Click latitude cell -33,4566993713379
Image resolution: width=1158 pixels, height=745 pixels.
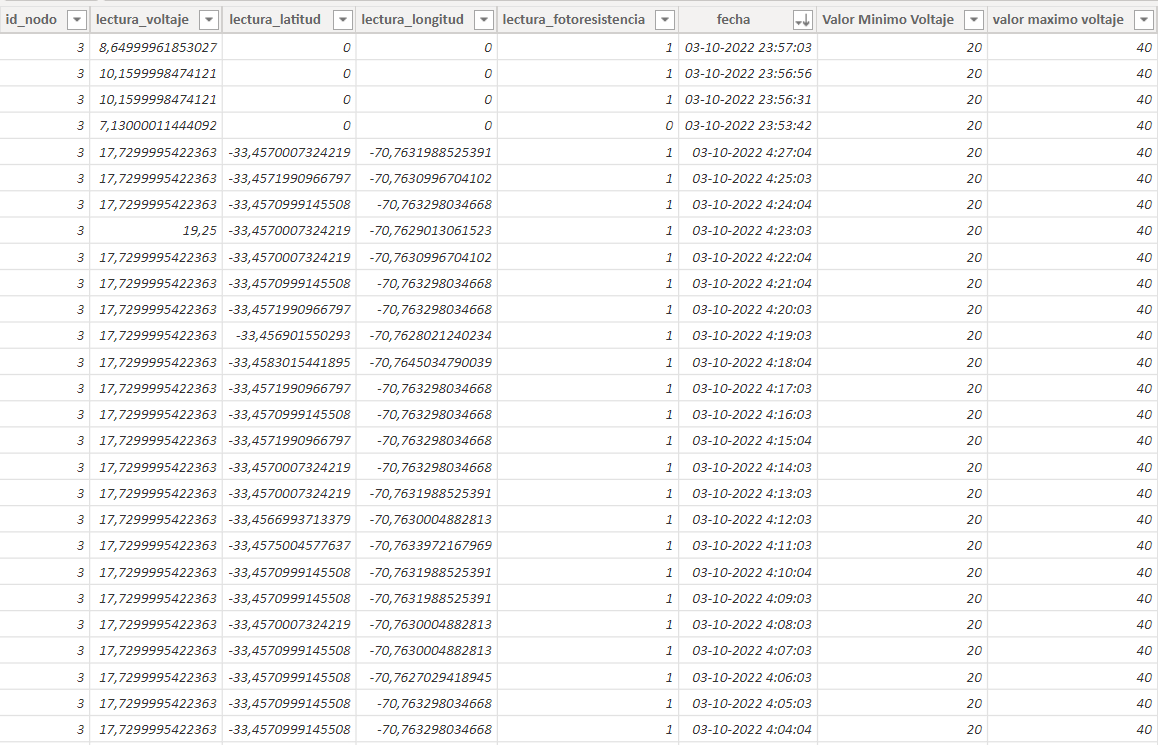pyautogui.click(x=289, y=519)
